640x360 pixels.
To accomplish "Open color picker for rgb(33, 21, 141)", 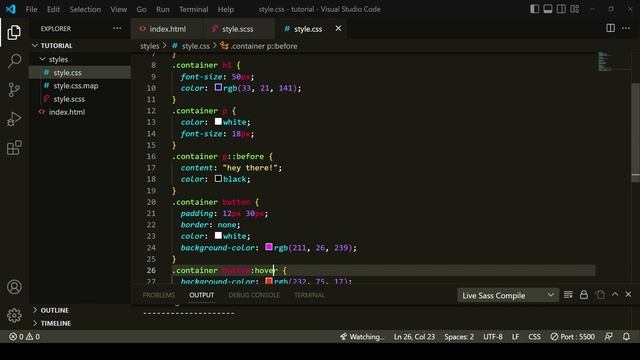I will (218, 87).
